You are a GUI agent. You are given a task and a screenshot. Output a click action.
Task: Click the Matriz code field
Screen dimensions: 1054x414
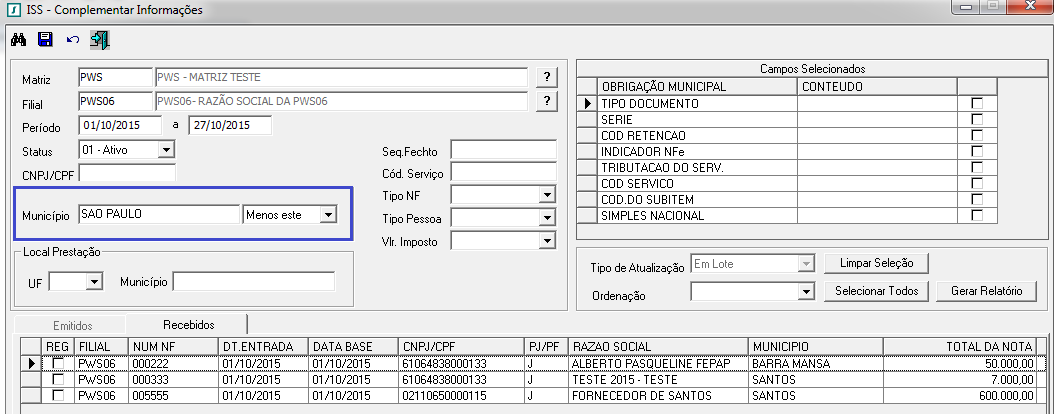(116, 78)
